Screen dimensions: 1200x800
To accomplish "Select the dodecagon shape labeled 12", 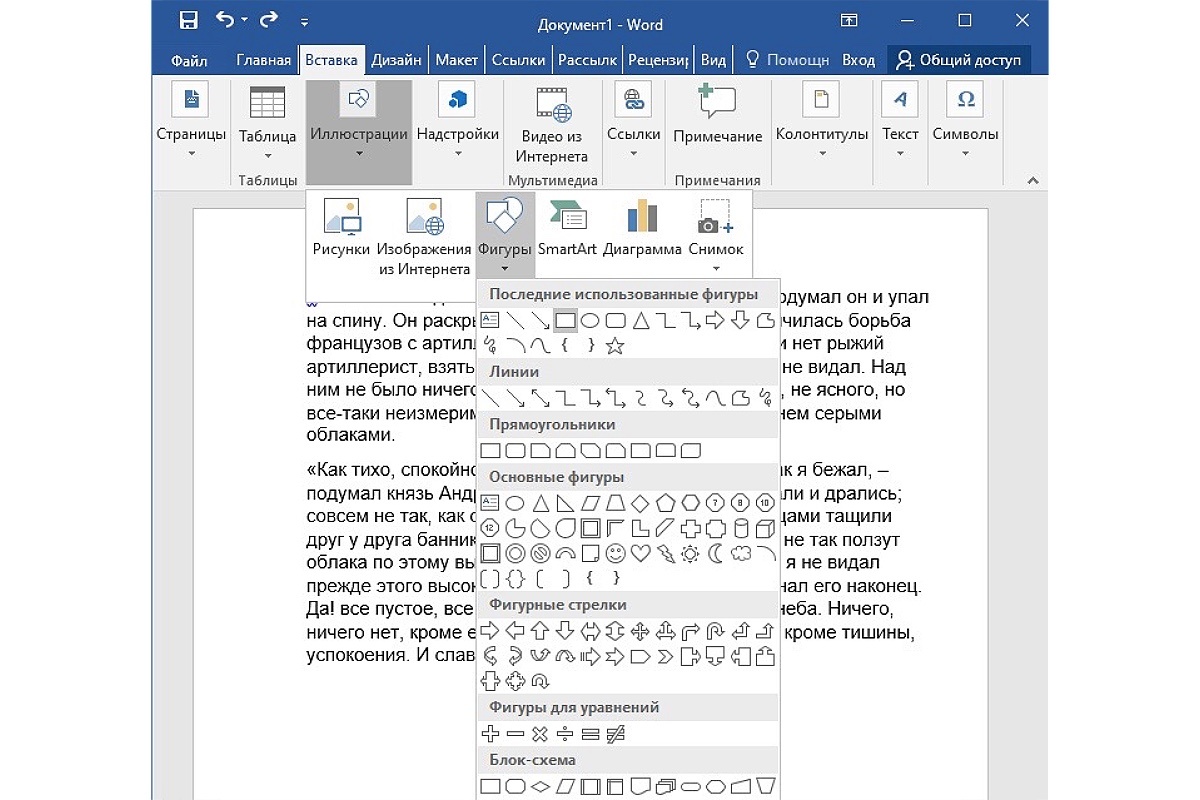I will pyautogui.click(x=490, y=528).
